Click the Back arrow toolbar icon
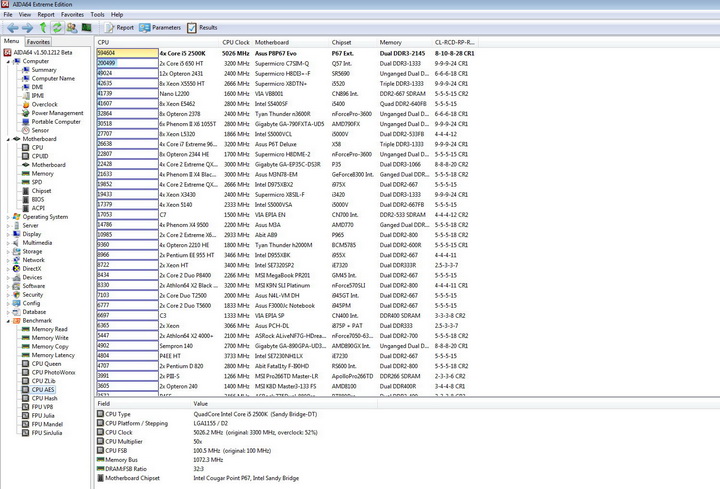This screenshot has width=720, height=489. pyautogui.click(x=12, y=28)
